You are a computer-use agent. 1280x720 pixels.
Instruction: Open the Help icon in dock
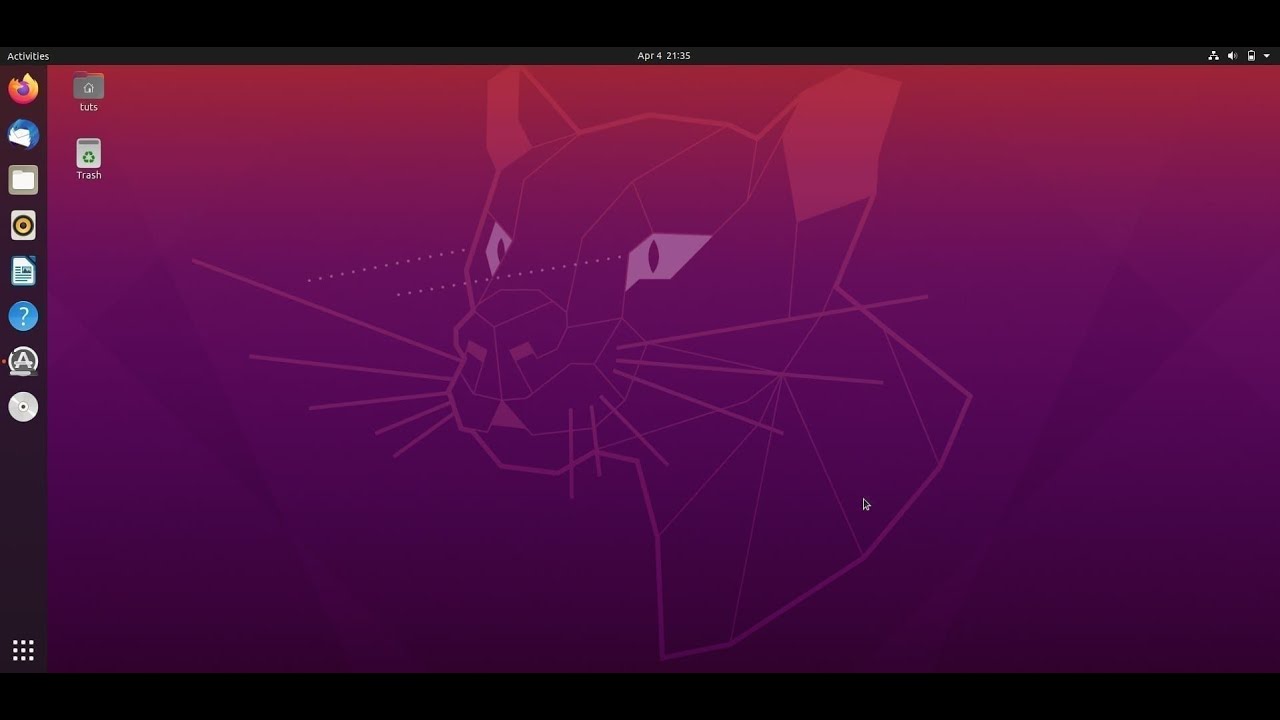pyautogui.click(x=23, y=316)
